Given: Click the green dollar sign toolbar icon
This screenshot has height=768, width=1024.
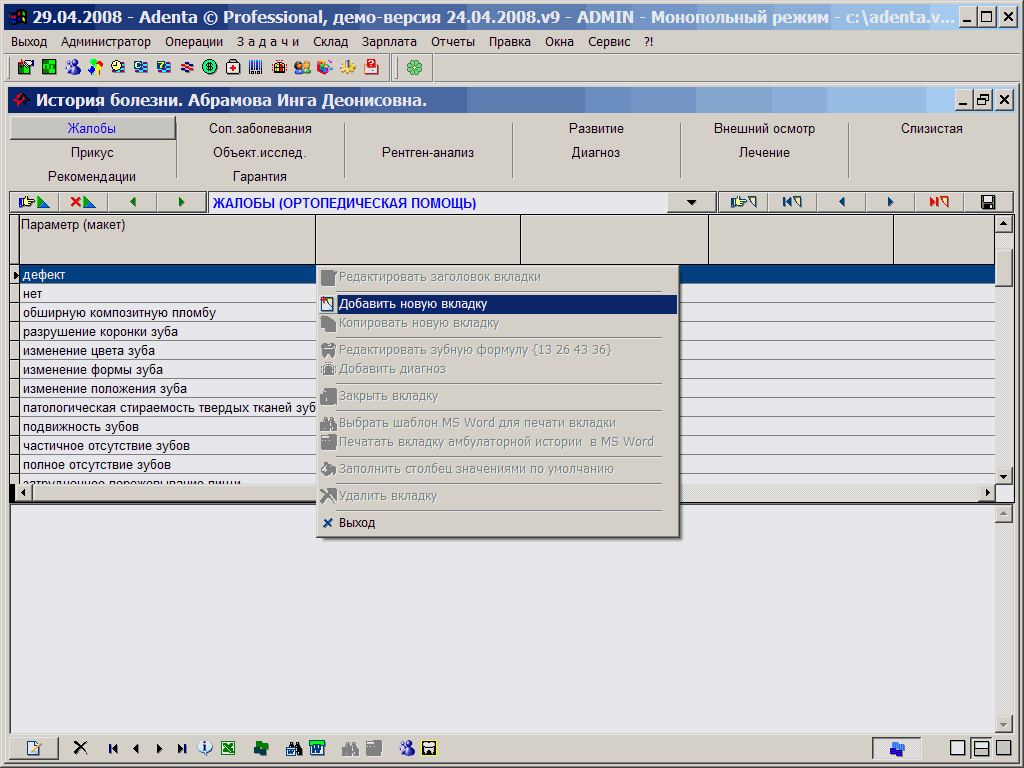Looking at the screenshot, I should pos(209,67).
